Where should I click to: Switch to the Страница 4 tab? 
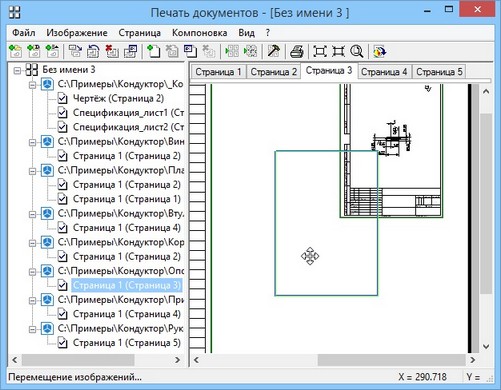384,72
